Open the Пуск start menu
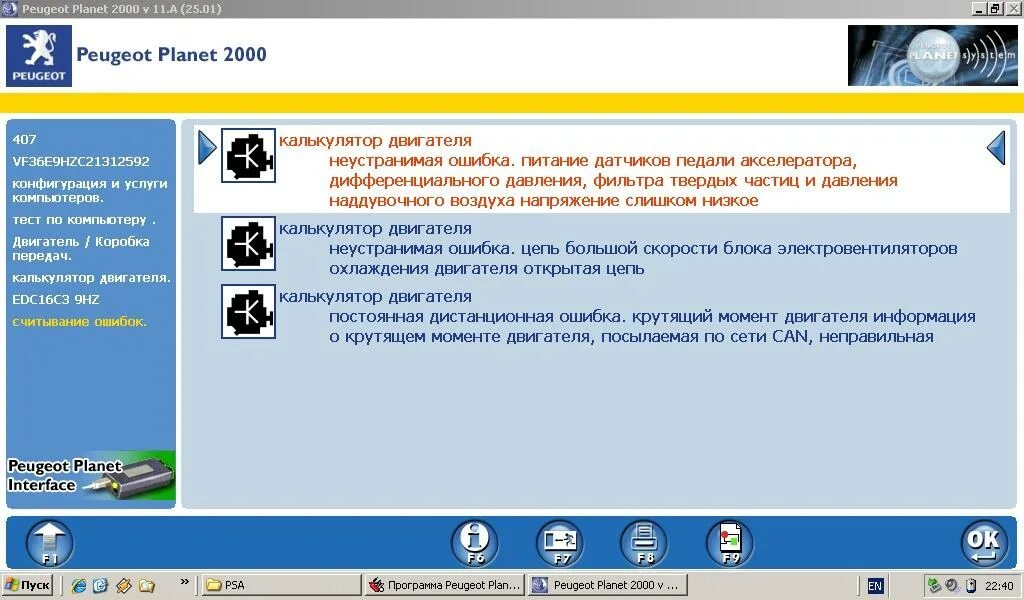Image resolution: width=1024 pixels, height=600 pixels. tap(27, 585)
